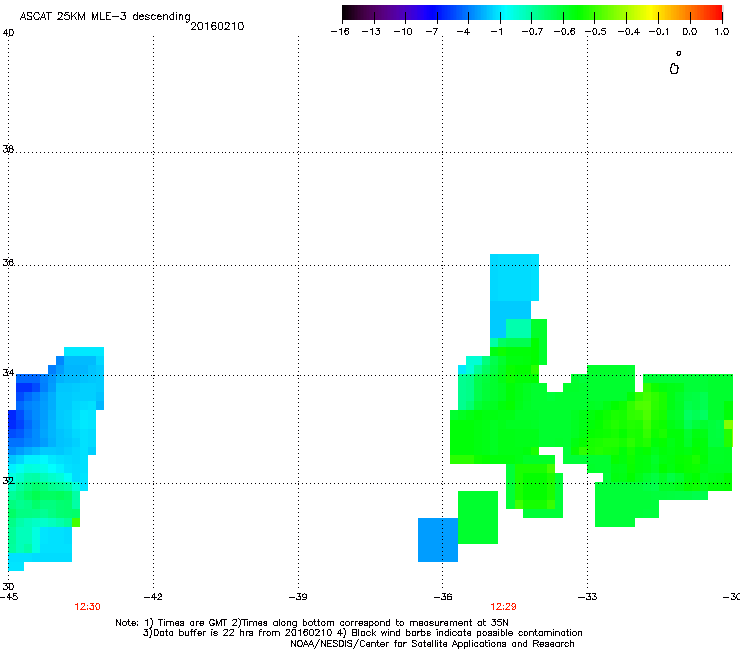
Task: Click the longitude axis label -36
Action: click(443, 597)
